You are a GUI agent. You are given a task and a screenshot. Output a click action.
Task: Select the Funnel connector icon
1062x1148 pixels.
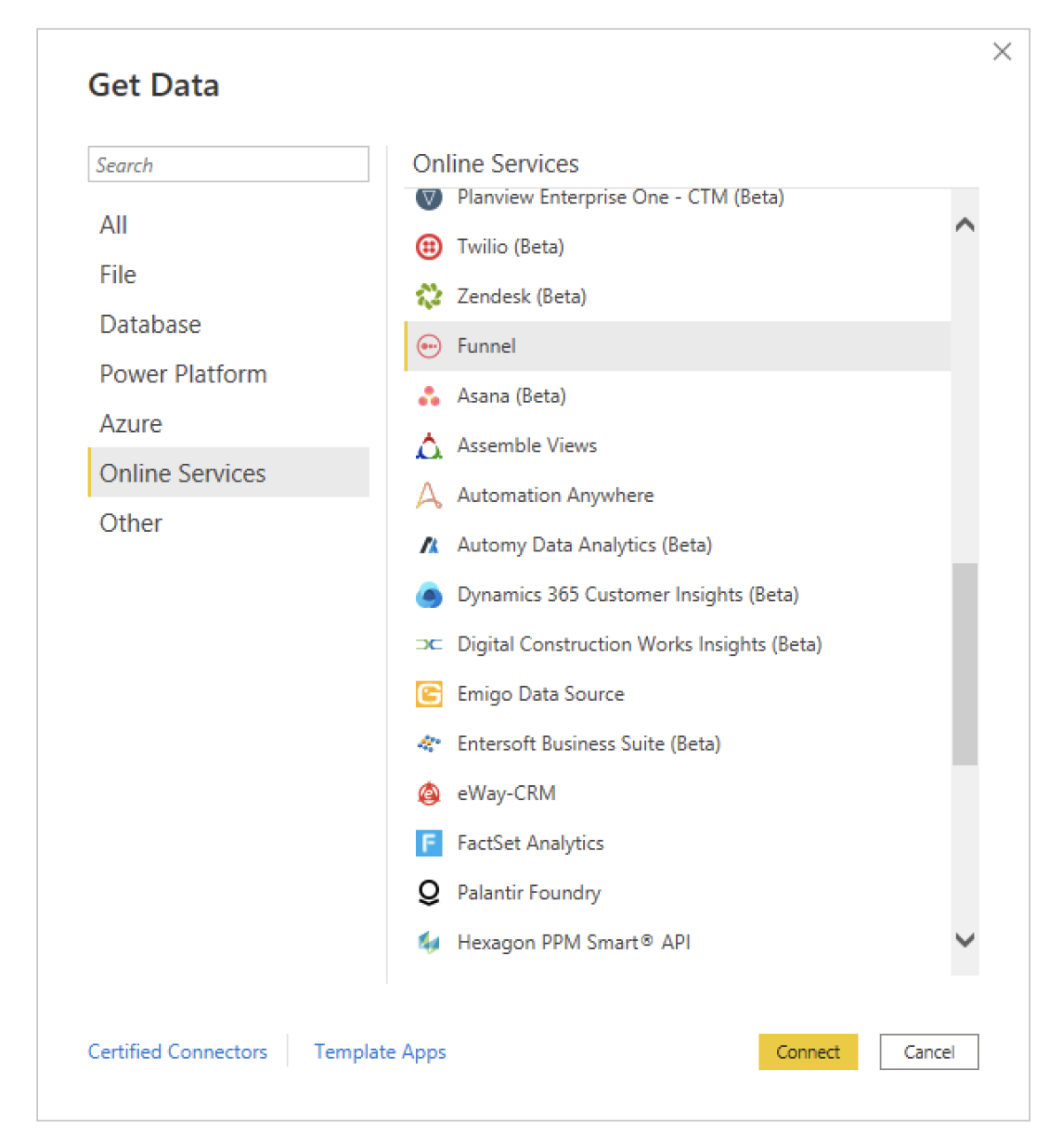click(428, 346)
